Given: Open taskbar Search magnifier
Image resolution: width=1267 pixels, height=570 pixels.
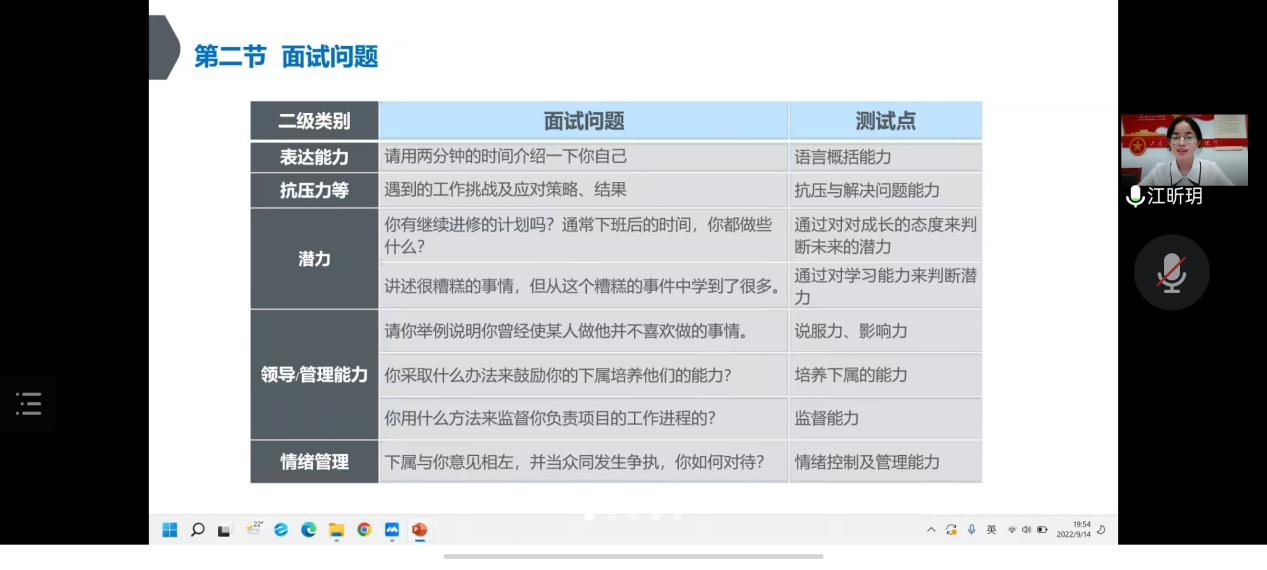Looking at the screenshot, I should 197,530.
